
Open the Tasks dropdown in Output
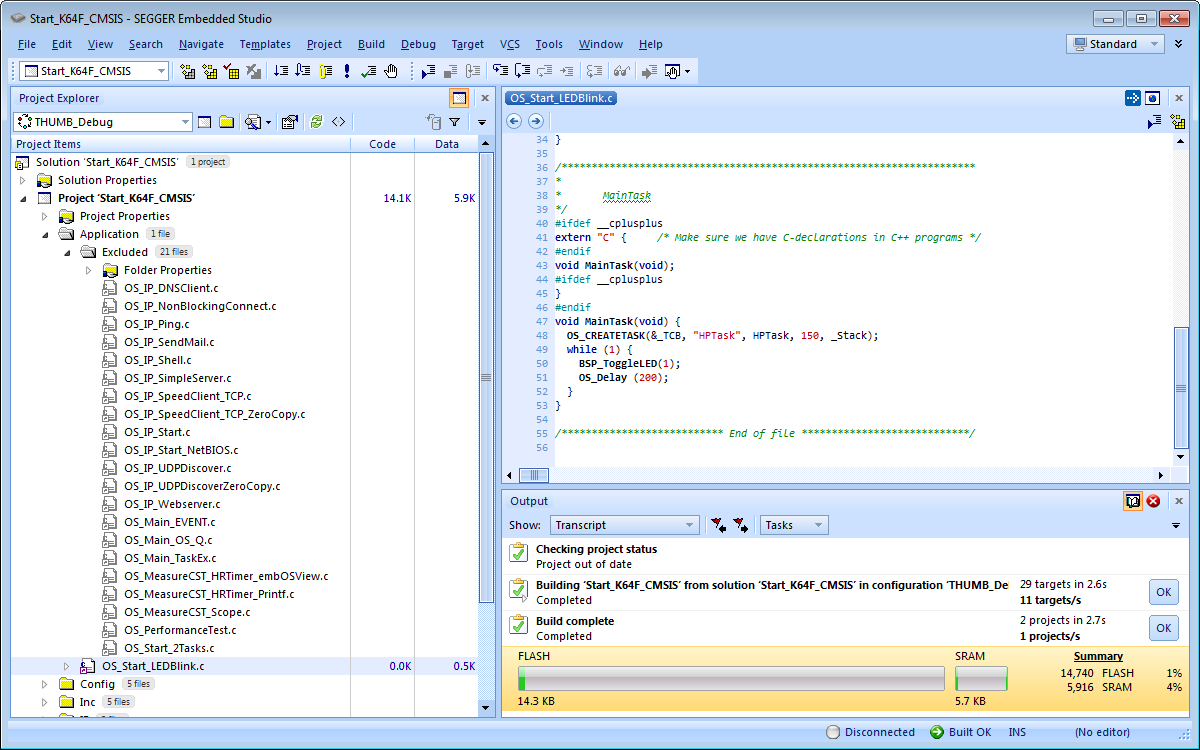pos(794,525)
